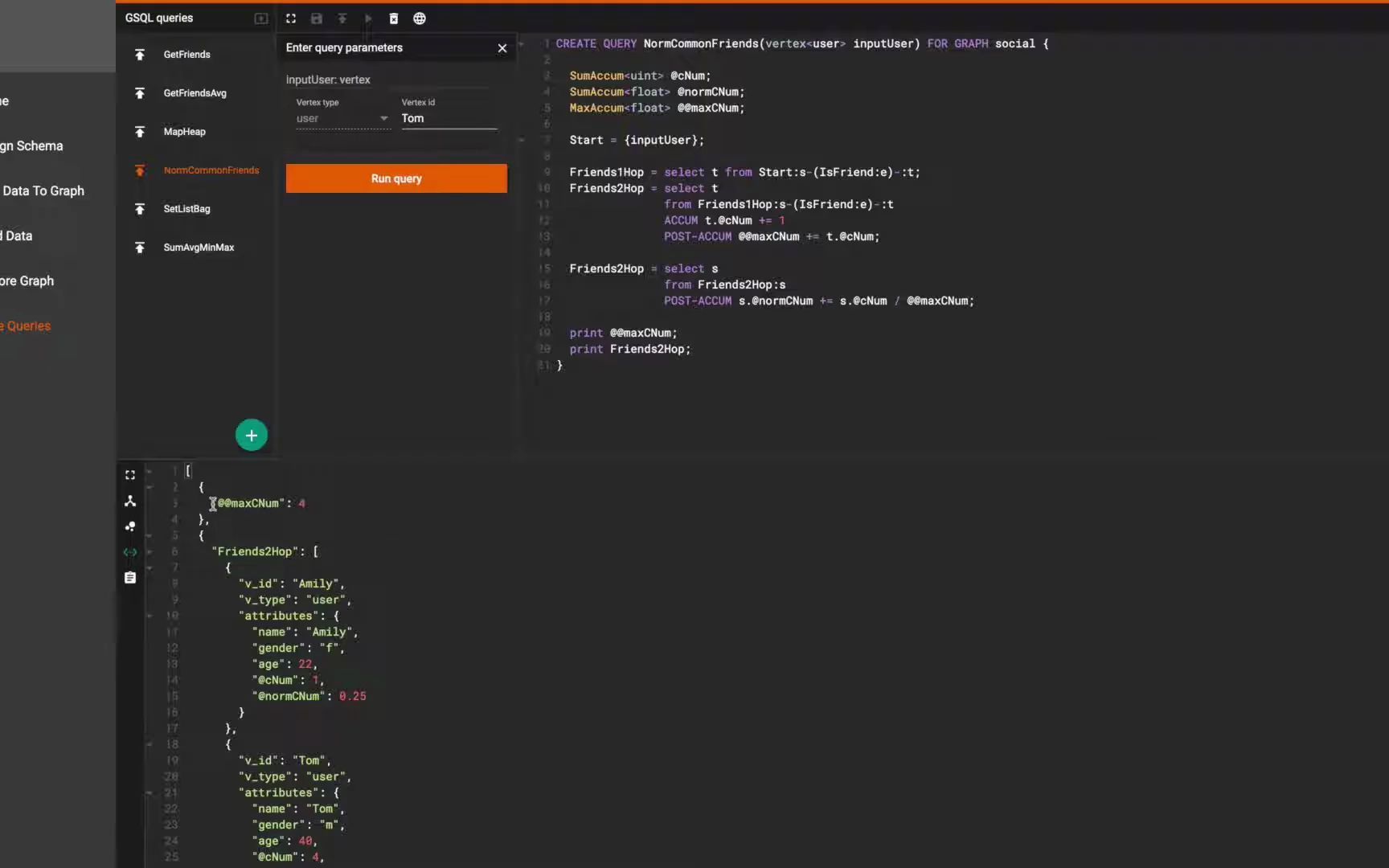Collapse the Friends2Hop array in JSON output
Image resolution: width=1389 pixels, height=868 pixels.
click(150, 552)
